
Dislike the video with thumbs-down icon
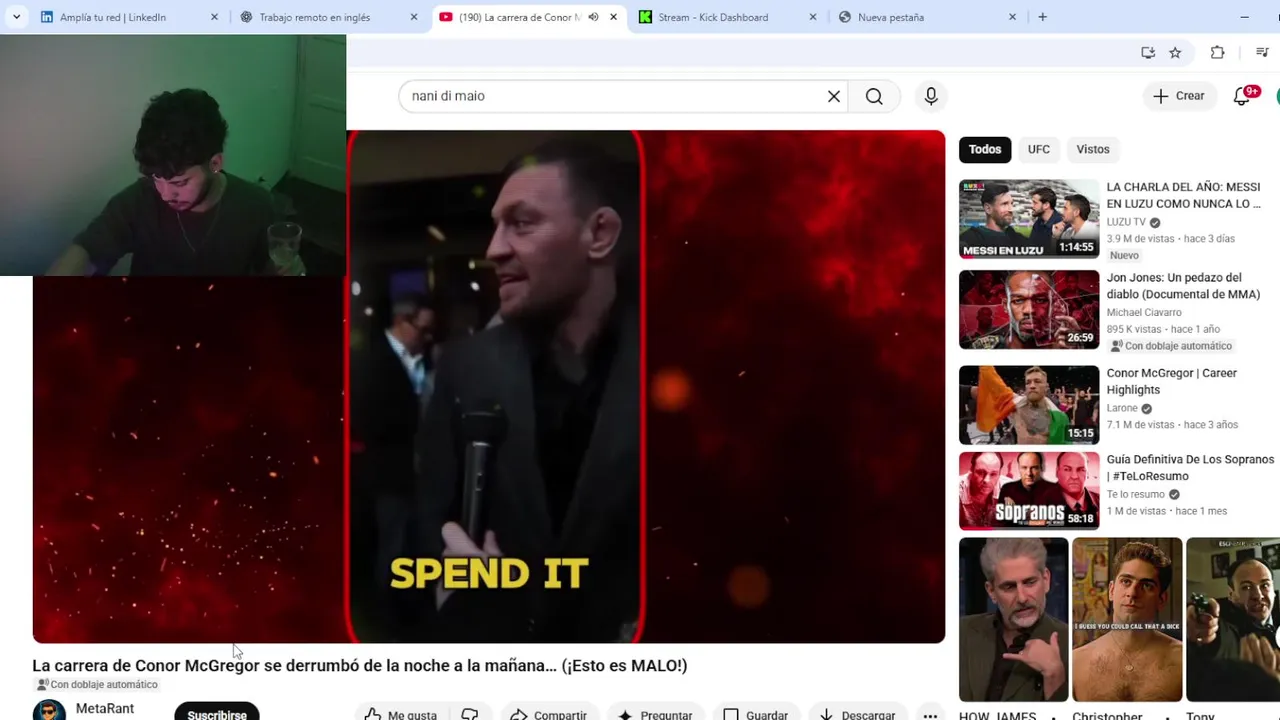[x=469, y=714]
